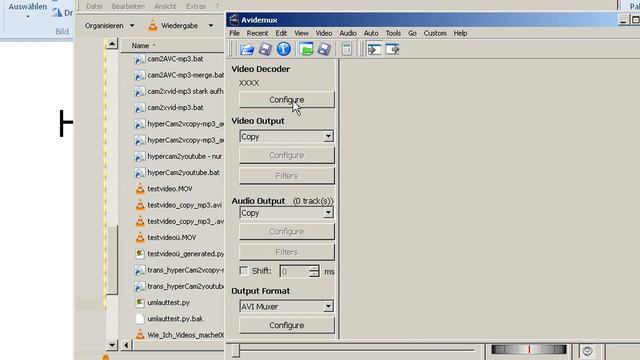Expand the Wiedergabe dropdown arrow
This screenshot has height=360, width=640.
211,26
